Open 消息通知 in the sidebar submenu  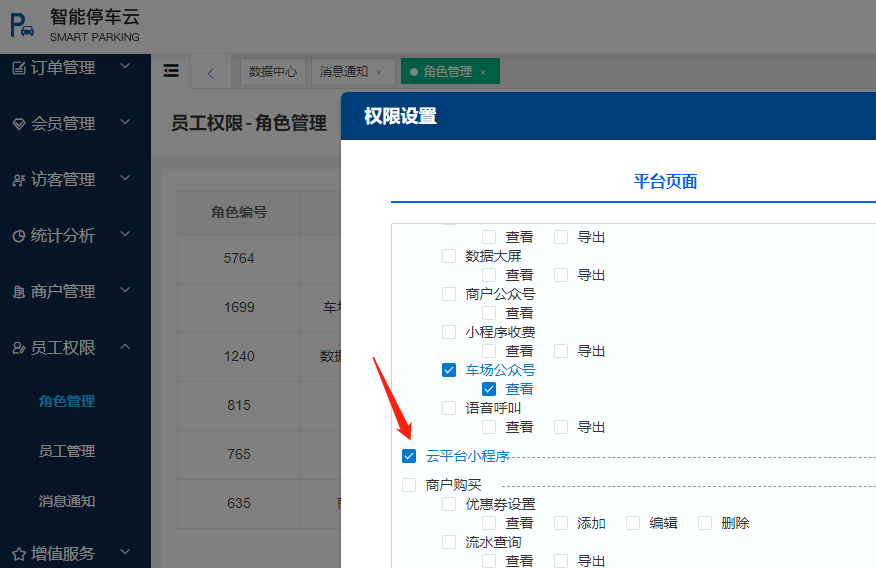pos(67,501)
